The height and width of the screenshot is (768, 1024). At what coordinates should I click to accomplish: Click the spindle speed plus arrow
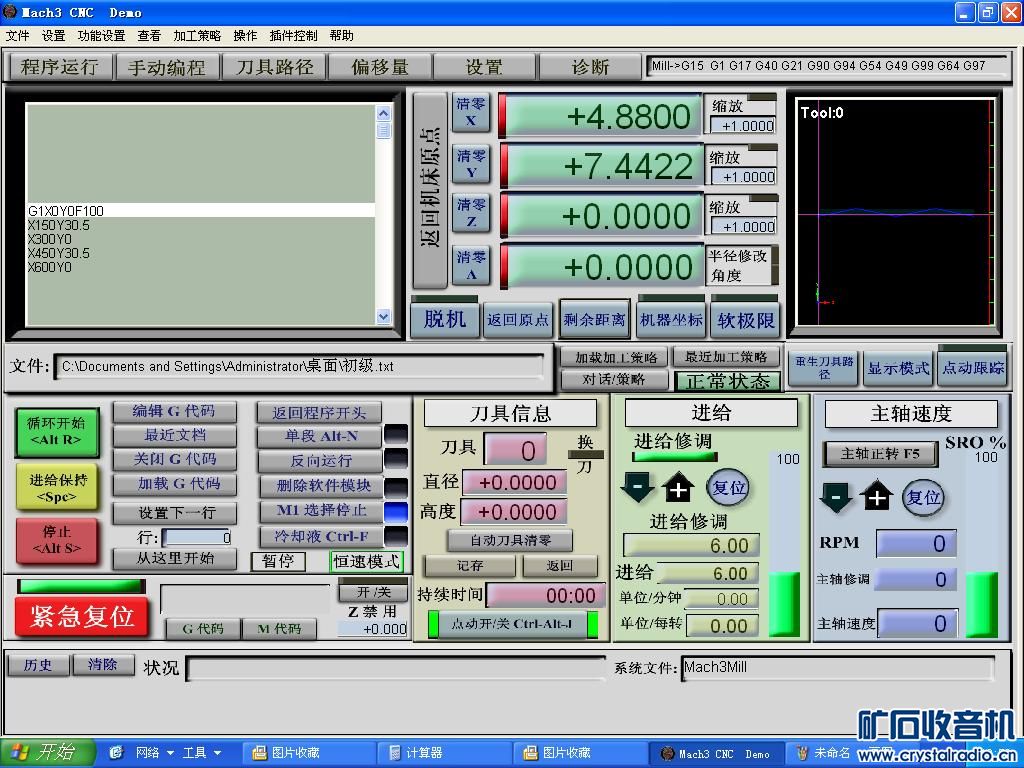tap(877, 496)
